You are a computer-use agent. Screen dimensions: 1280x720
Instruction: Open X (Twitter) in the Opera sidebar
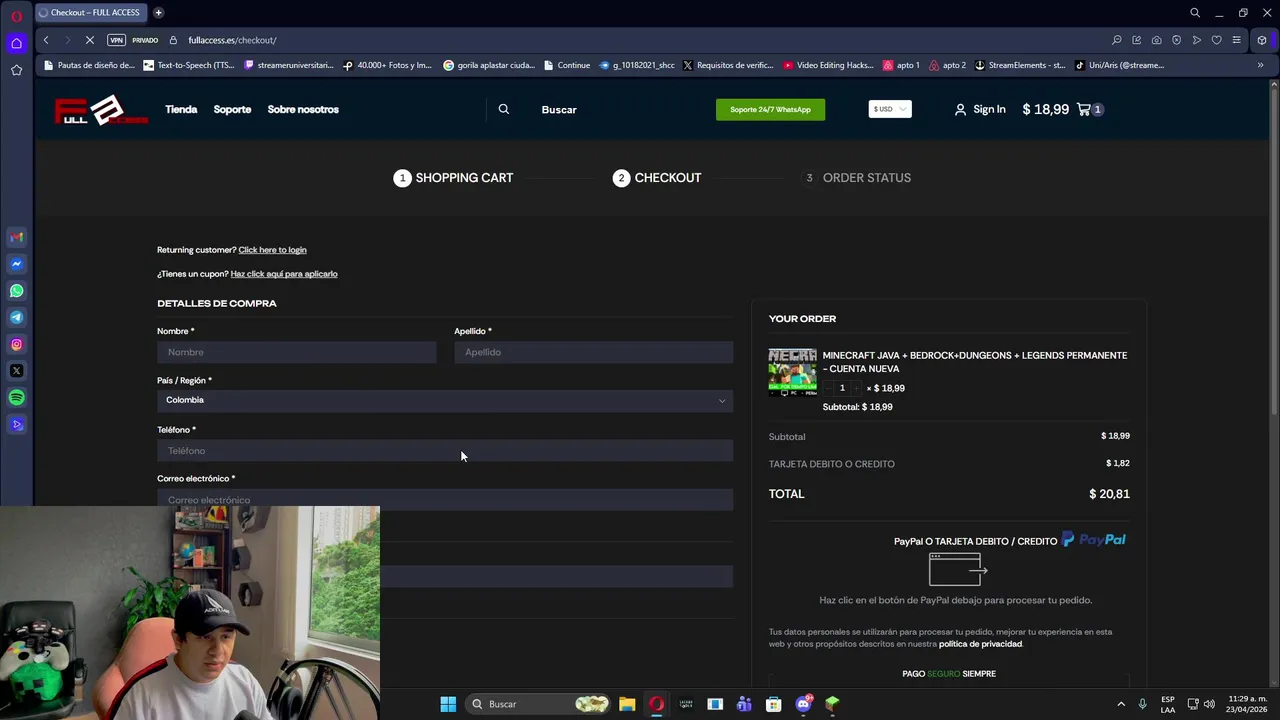point(16,371)
